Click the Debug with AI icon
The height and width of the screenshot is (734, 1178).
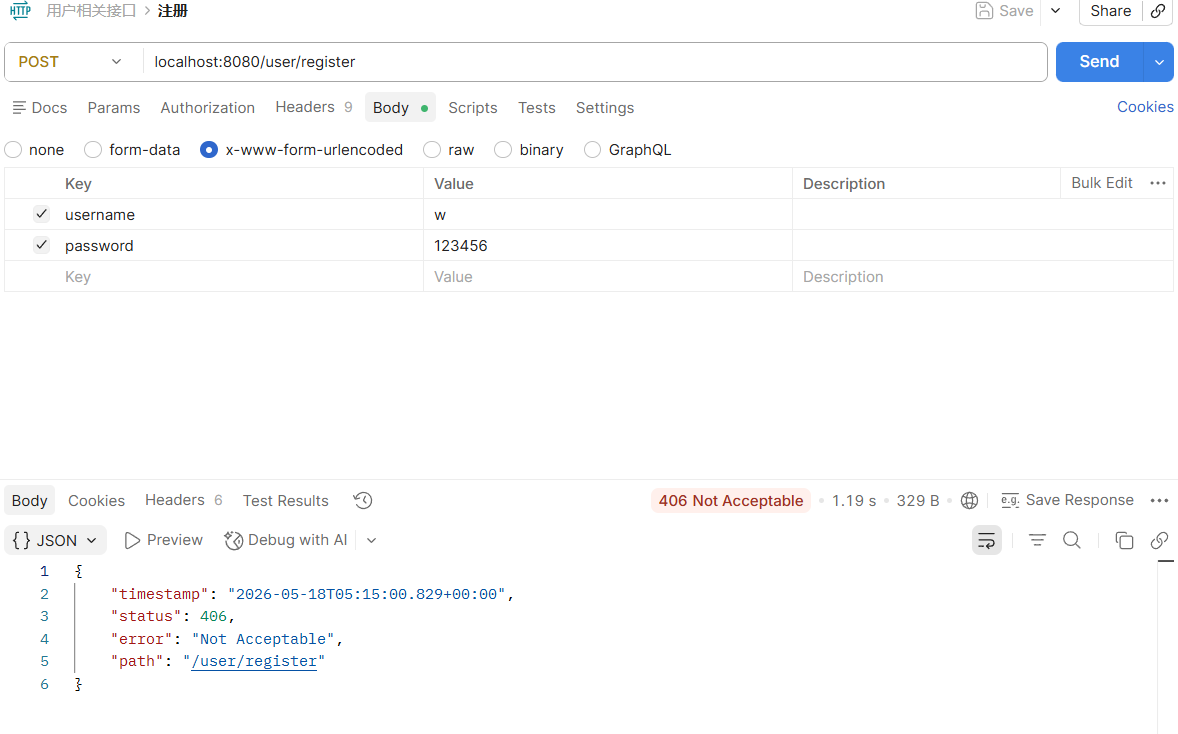pos(234,540)
